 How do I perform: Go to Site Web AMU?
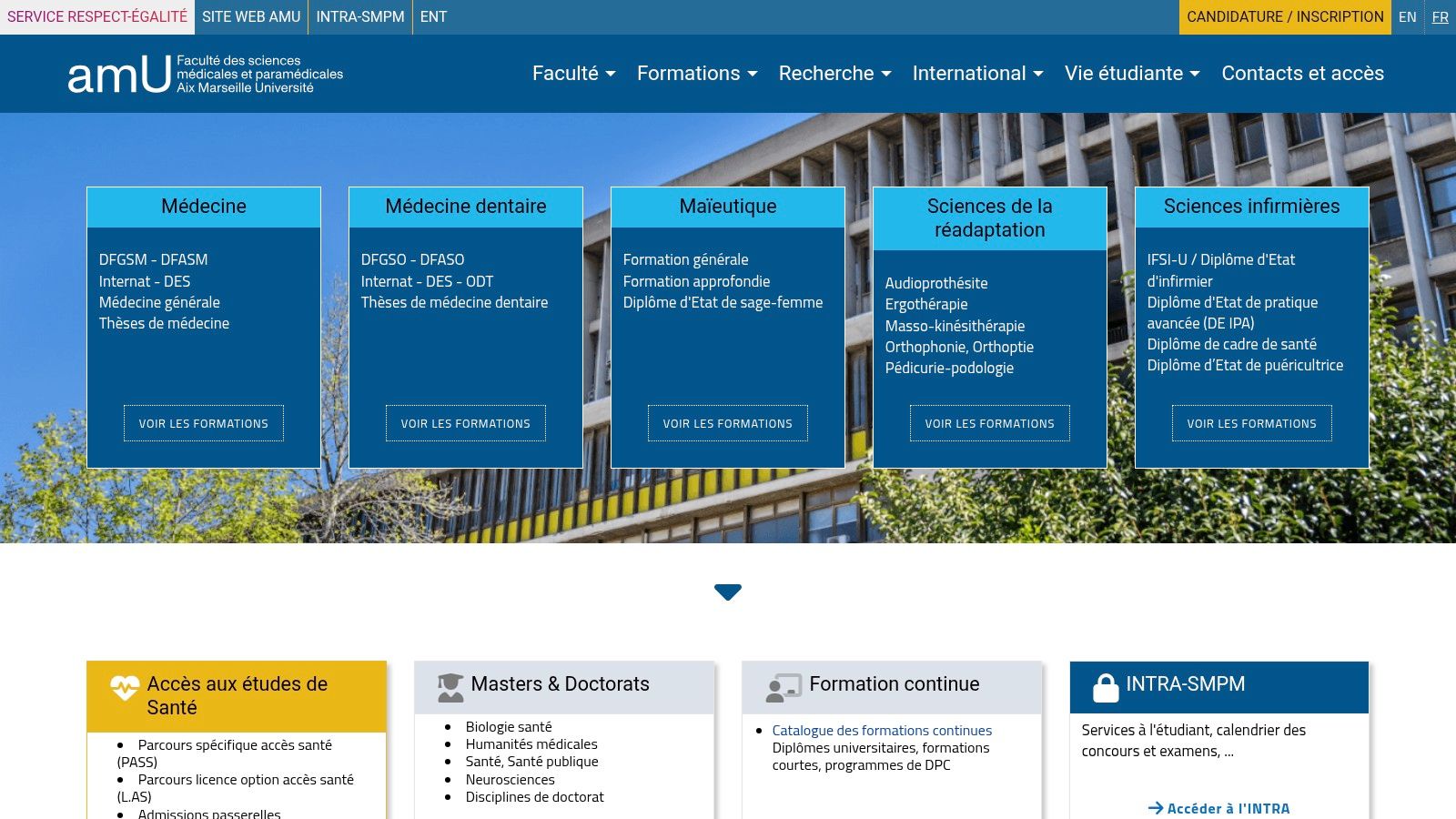coord(251,17)
